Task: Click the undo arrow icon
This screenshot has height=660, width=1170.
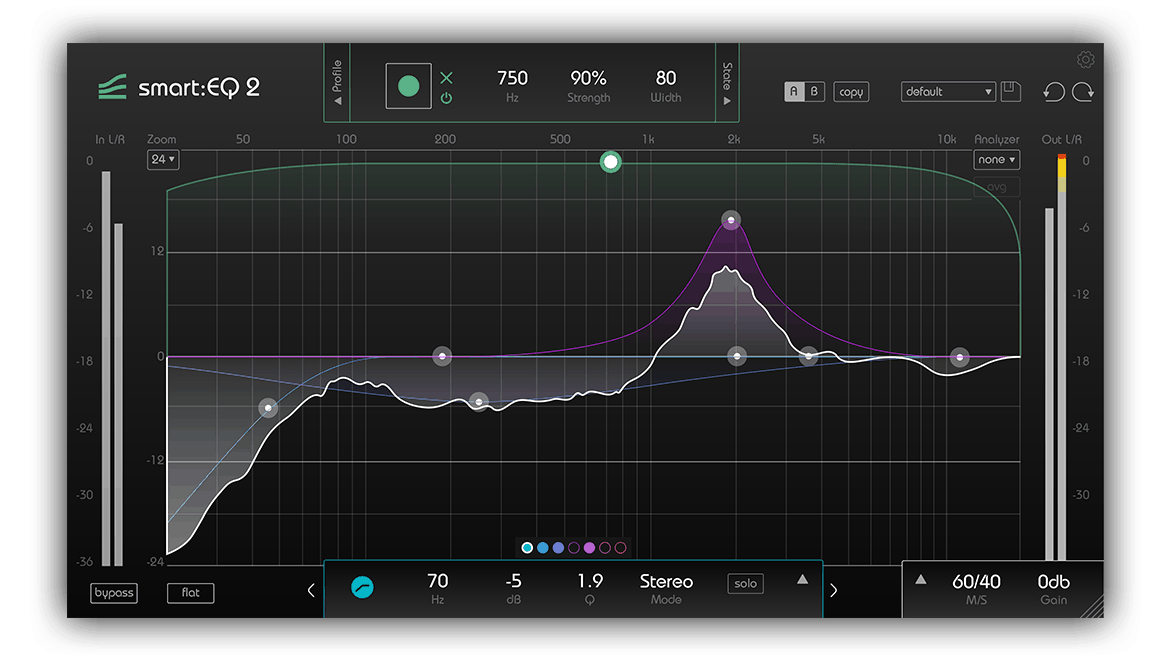Action: click(x=1054, y=92)
